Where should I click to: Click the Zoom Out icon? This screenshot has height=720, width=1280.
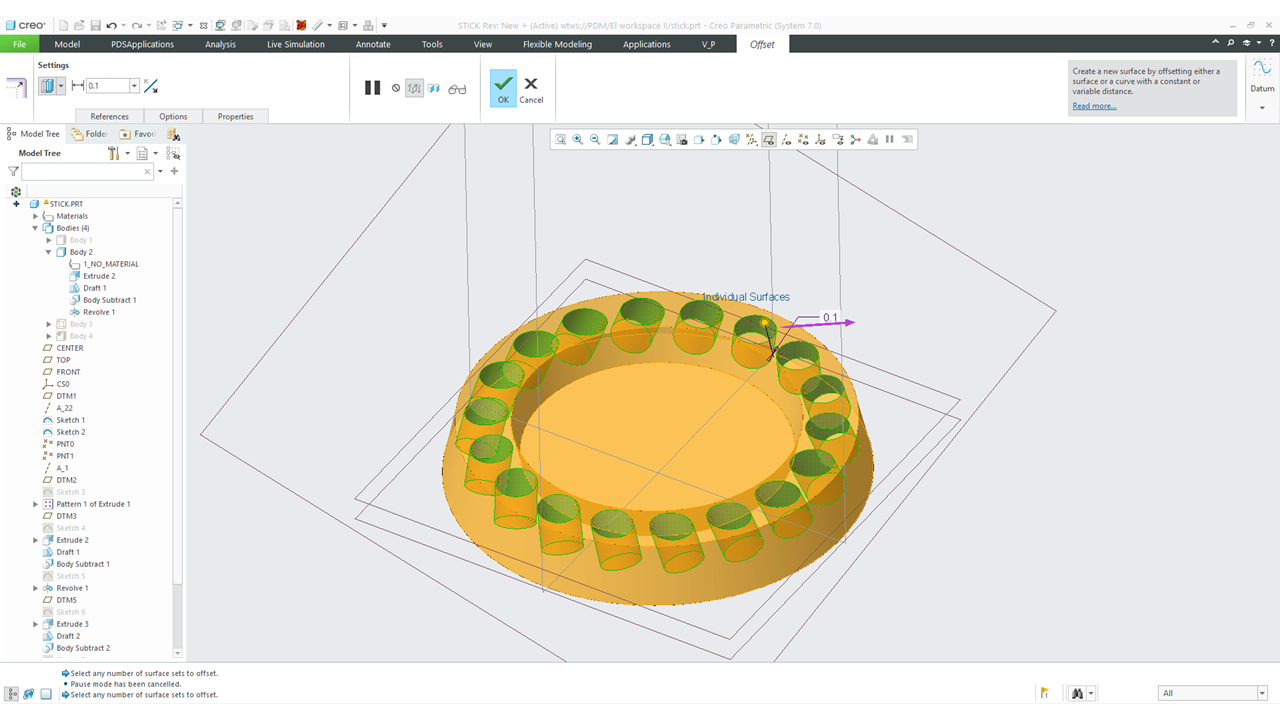tap(595, 140)
